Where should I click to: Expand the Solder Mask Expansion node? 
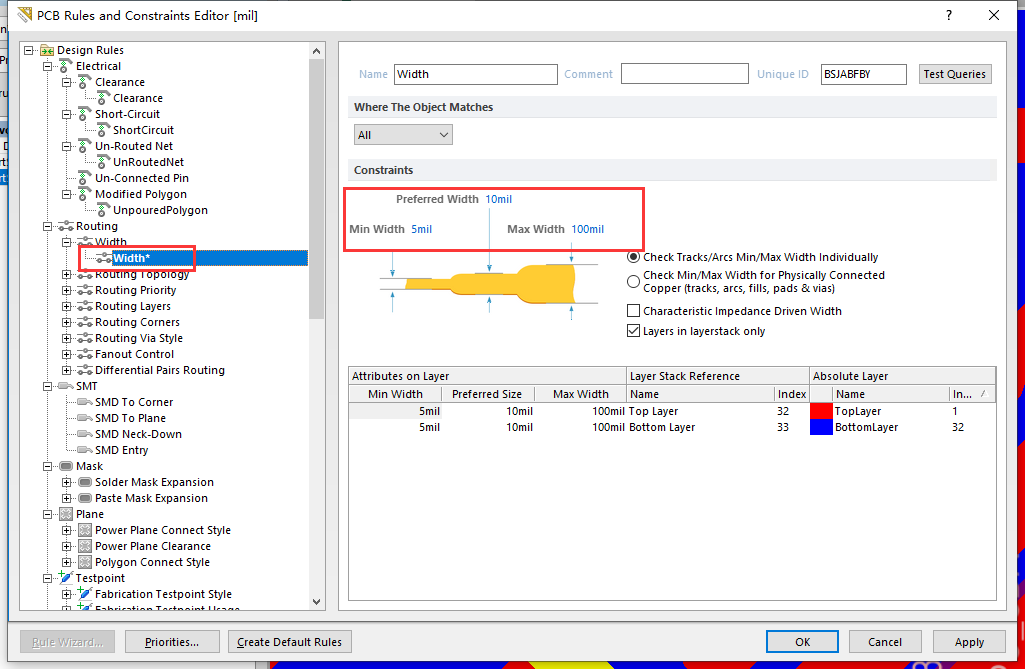click(x=67, y=482)
